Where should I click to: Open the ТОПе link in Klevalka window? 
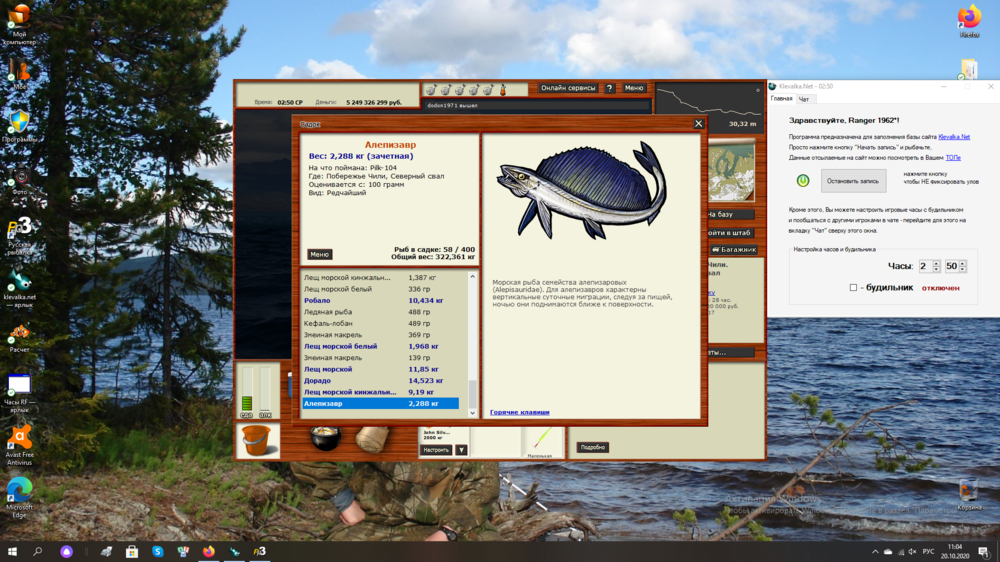953,158
